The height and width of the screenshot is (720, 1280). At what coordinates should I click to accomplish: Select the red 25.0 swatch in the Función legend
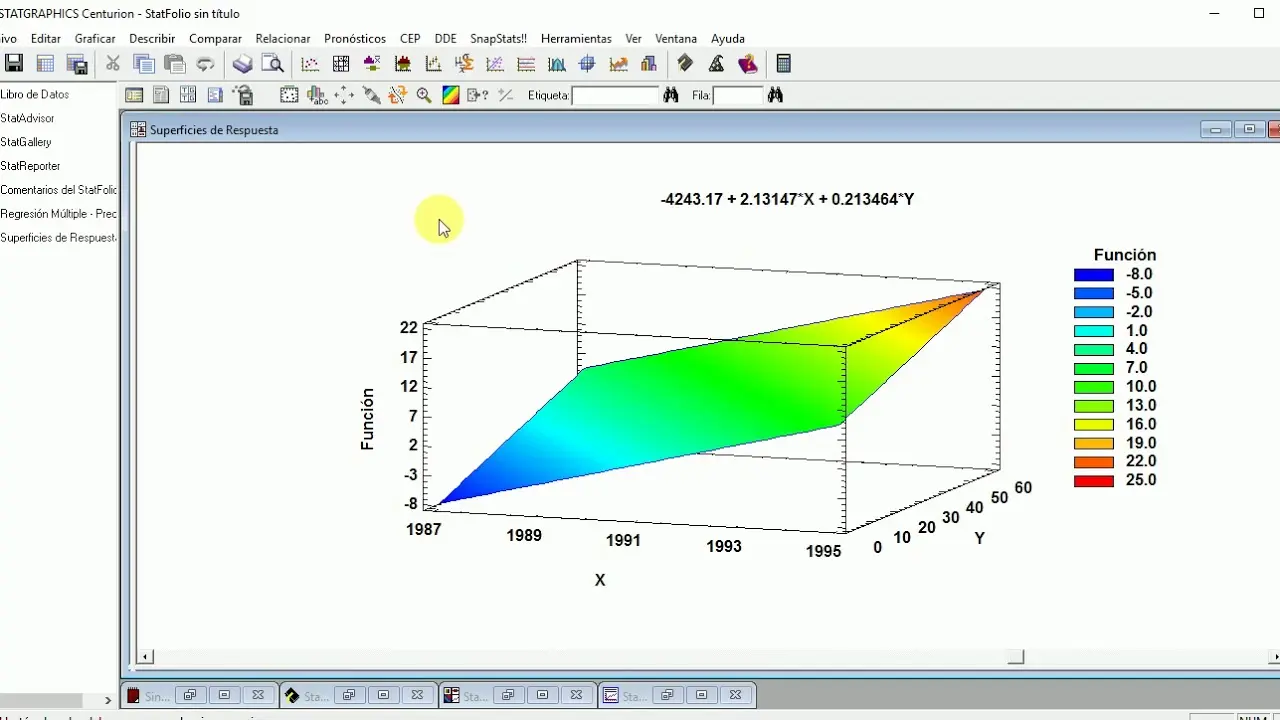pyautogui.click(x=1094, y=480)
